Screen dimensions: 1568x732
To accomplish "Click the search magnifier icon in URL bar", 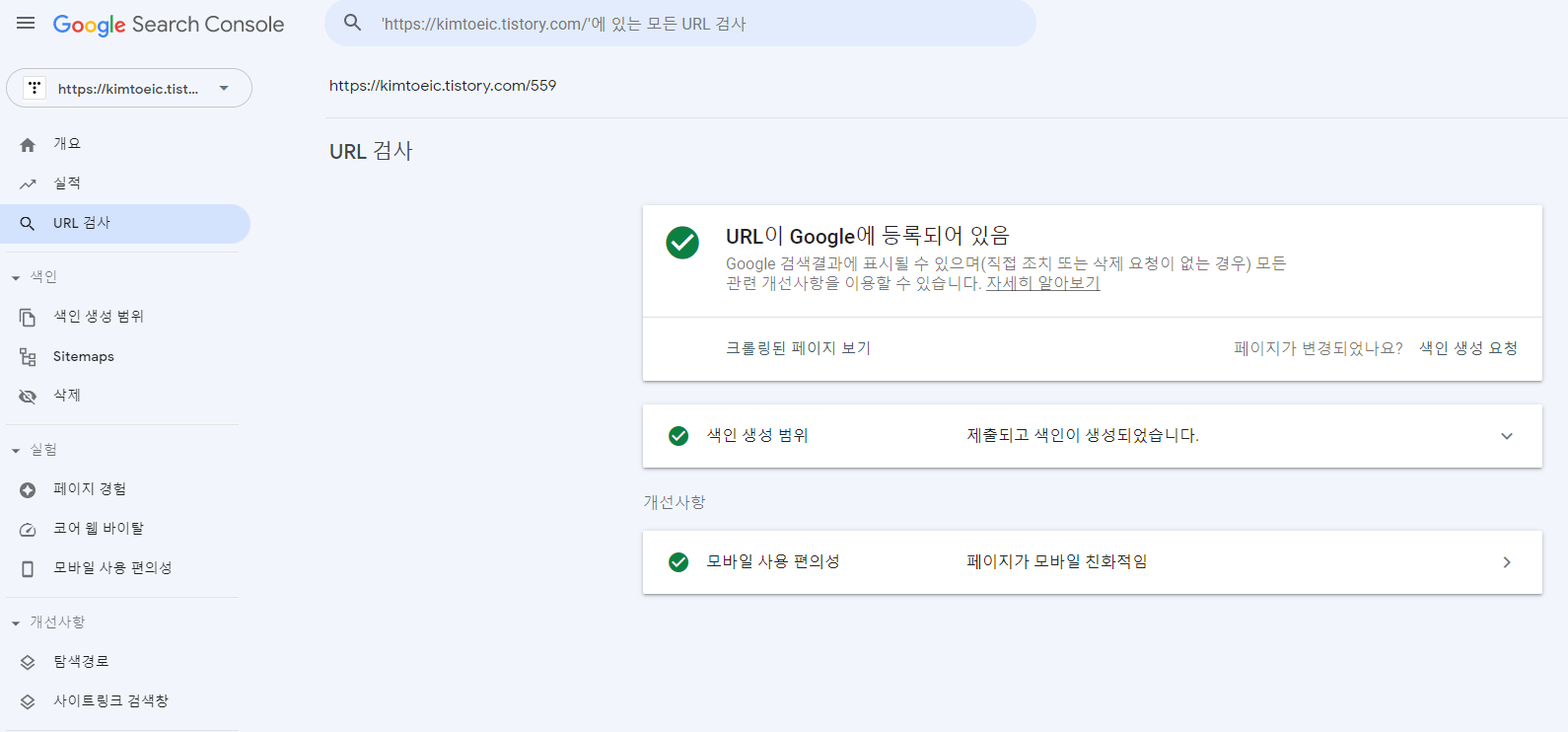I will 352,23.
